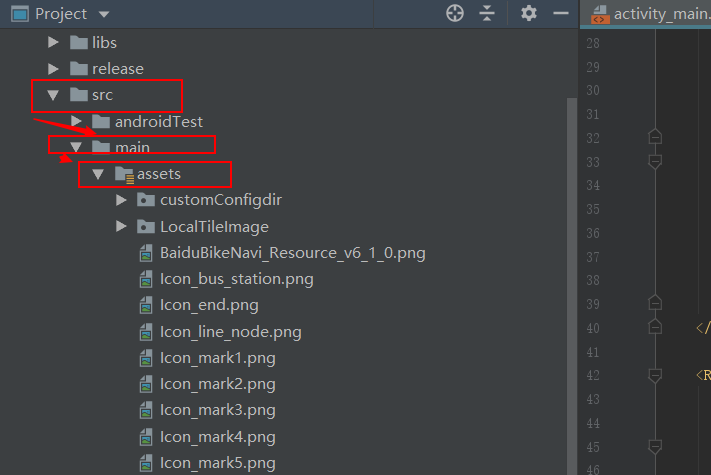
Task: Click the locate/select opened file target icon
Action: coord(455,14)
